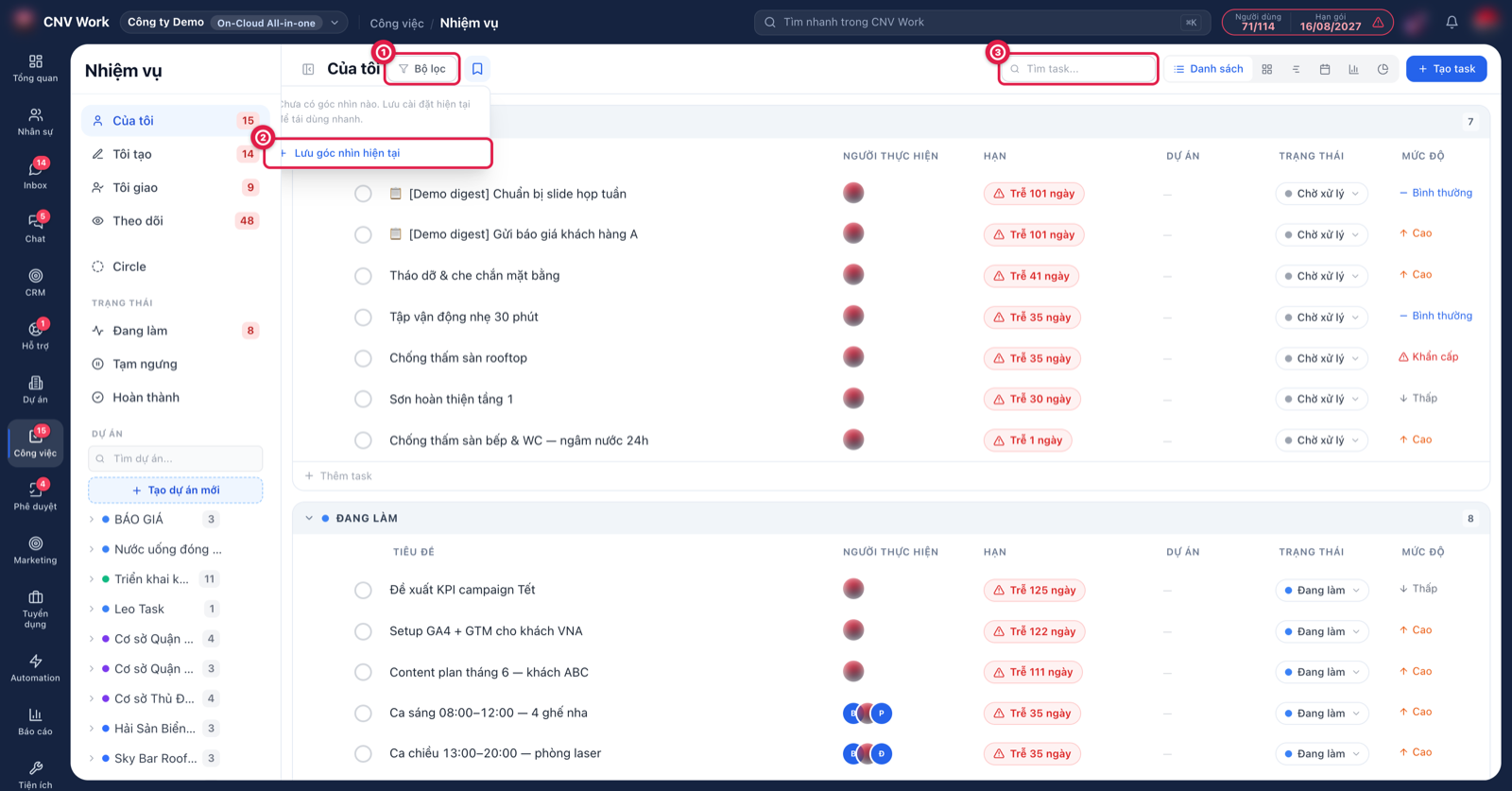
Task: Filter by Hoàn thành status in sidebar
Action: point(175,397)
